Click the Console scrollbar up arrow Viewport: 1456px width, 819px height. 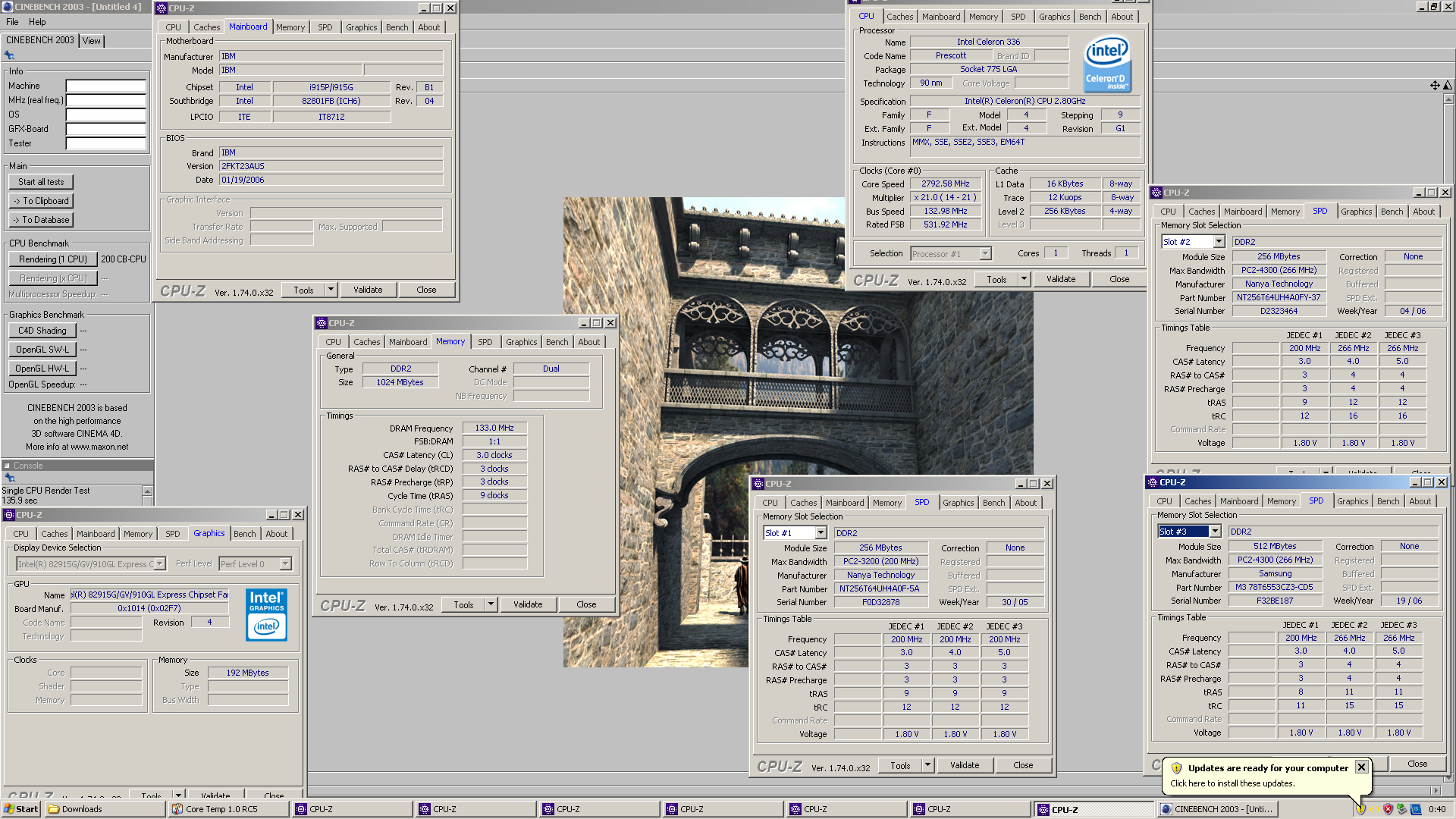coord(147,491)
